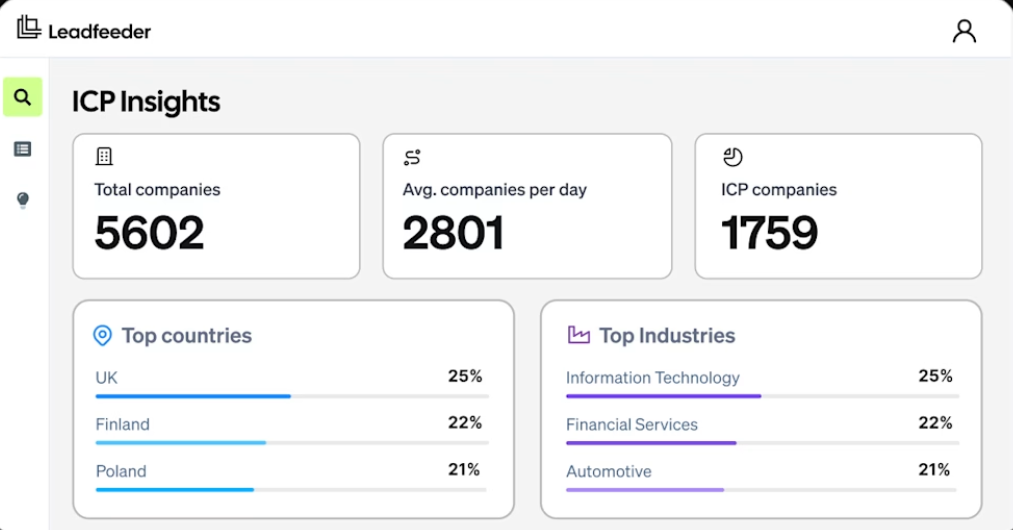Select the search magnifier sidebar icon
The height and width of the screenshot is (530, 1013).
coord(23,97)
